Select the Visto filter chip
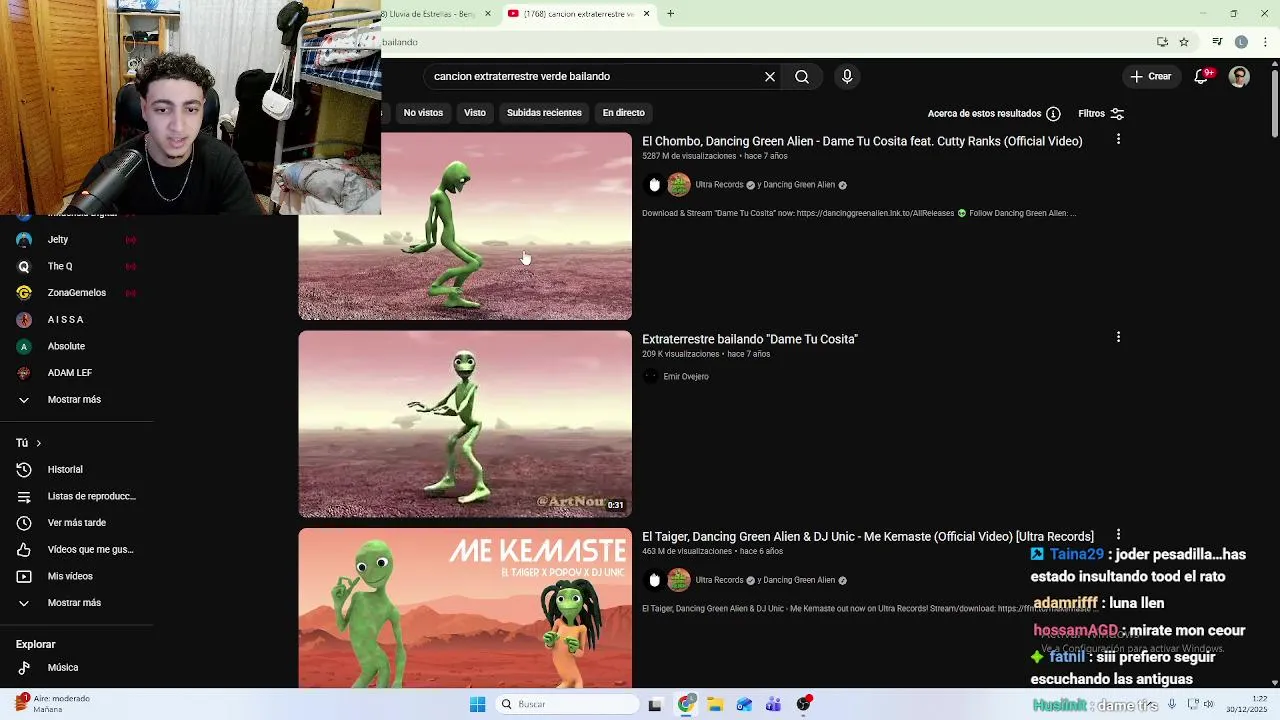This screenshot has width=1280, height=720. click(475, 113)
